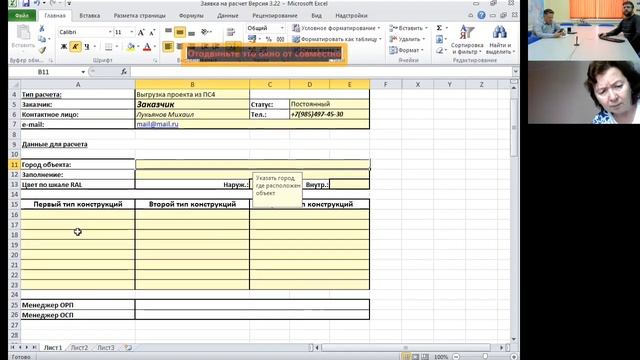Click the Cut scissors icon

point(42,29)
